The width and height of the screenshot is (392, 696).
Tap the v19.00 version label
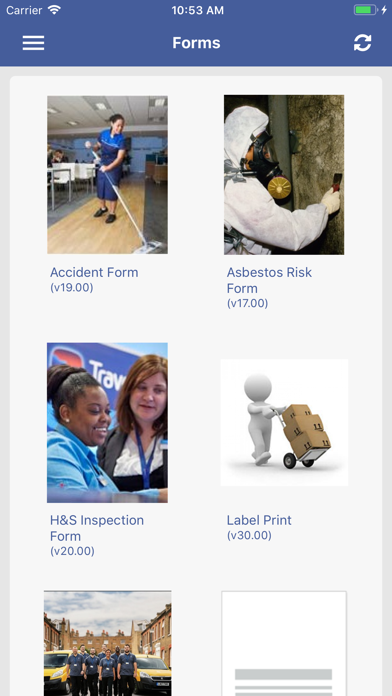tap(71, 288)
